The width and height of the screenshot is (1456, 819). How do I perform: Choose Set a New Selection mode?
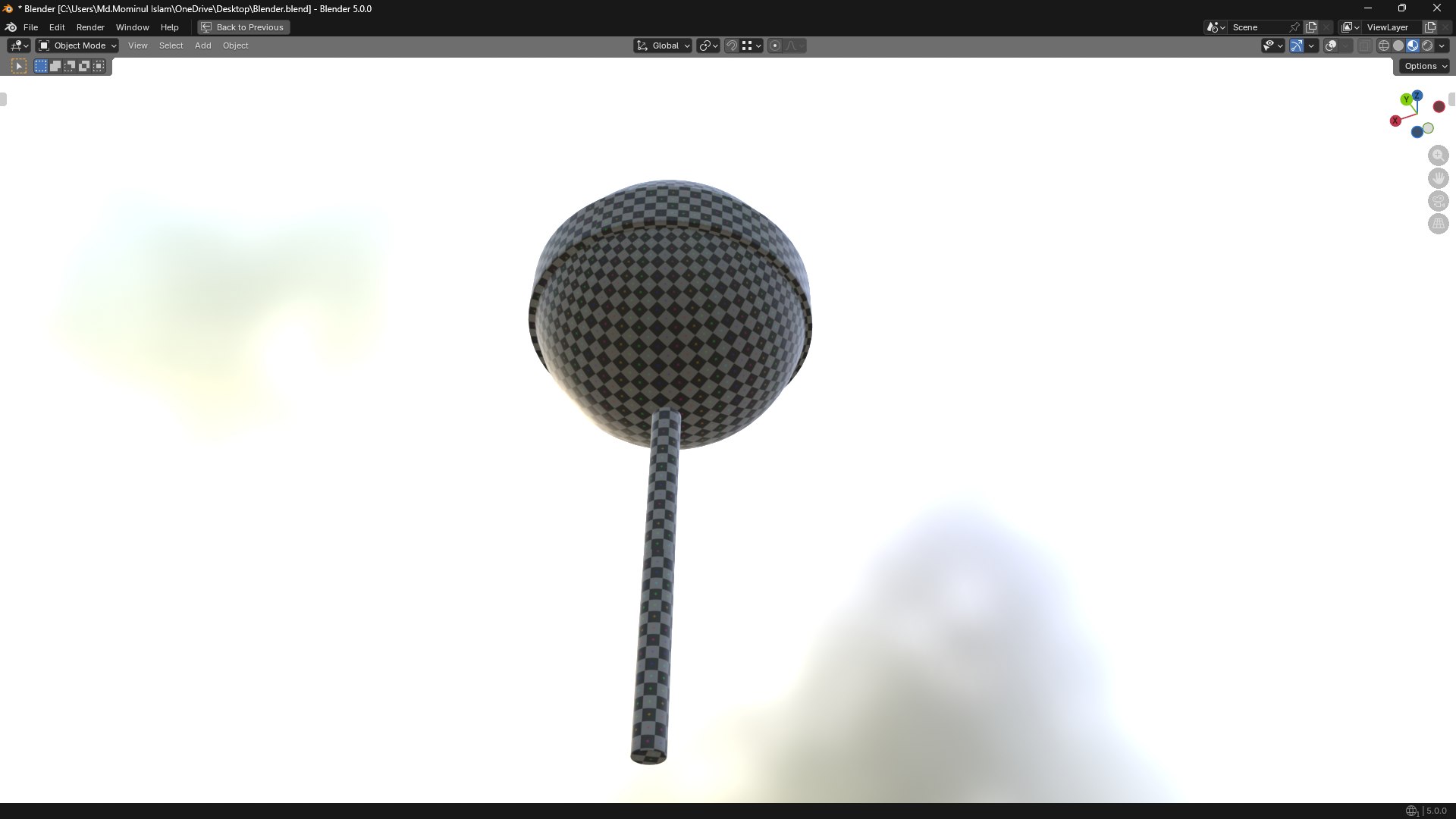pos(41,67)
